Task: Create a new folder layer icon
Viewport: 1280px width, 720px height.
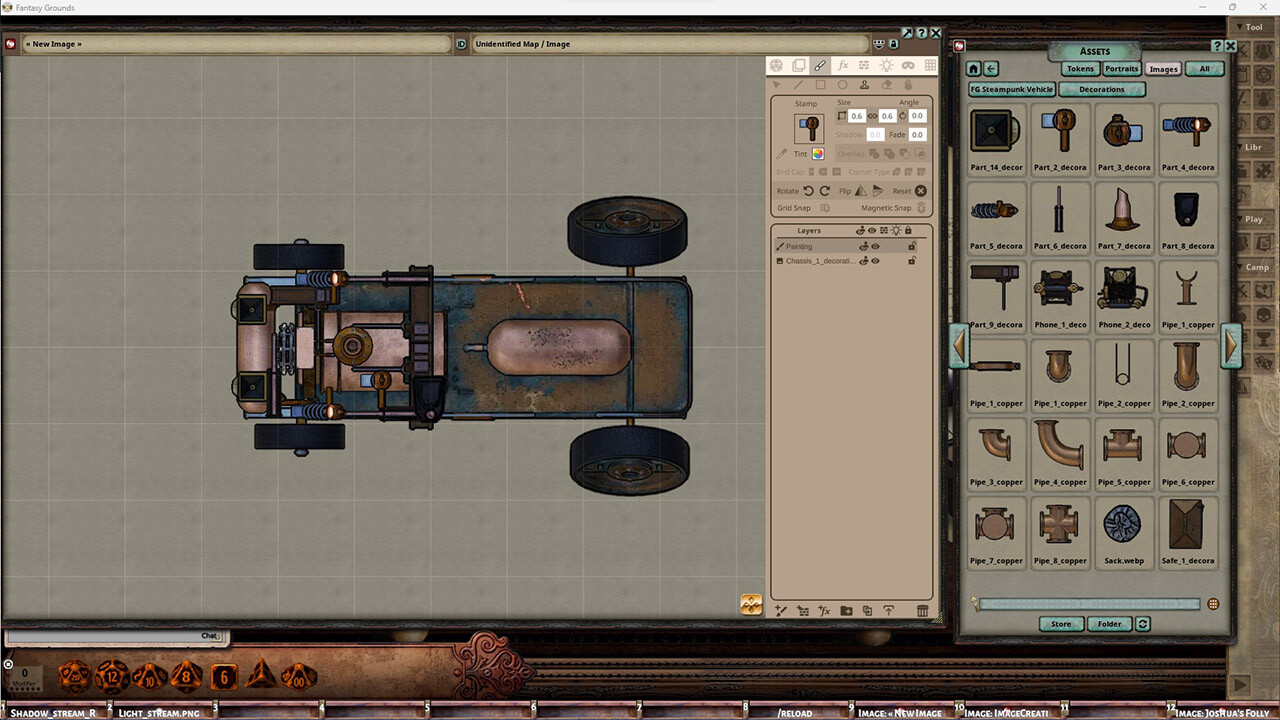Action: [x=847, y=611]
